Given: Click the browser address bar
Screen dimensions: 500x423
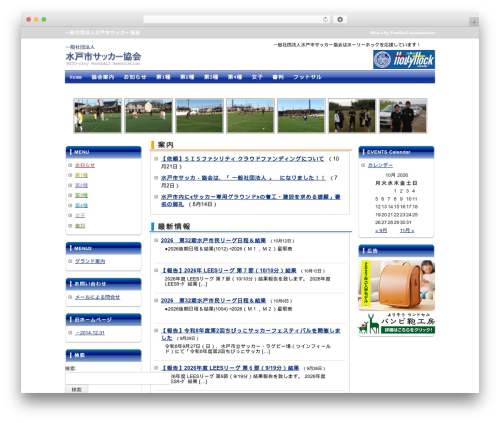Looking at the screenshot, I should tap(236, 19).
